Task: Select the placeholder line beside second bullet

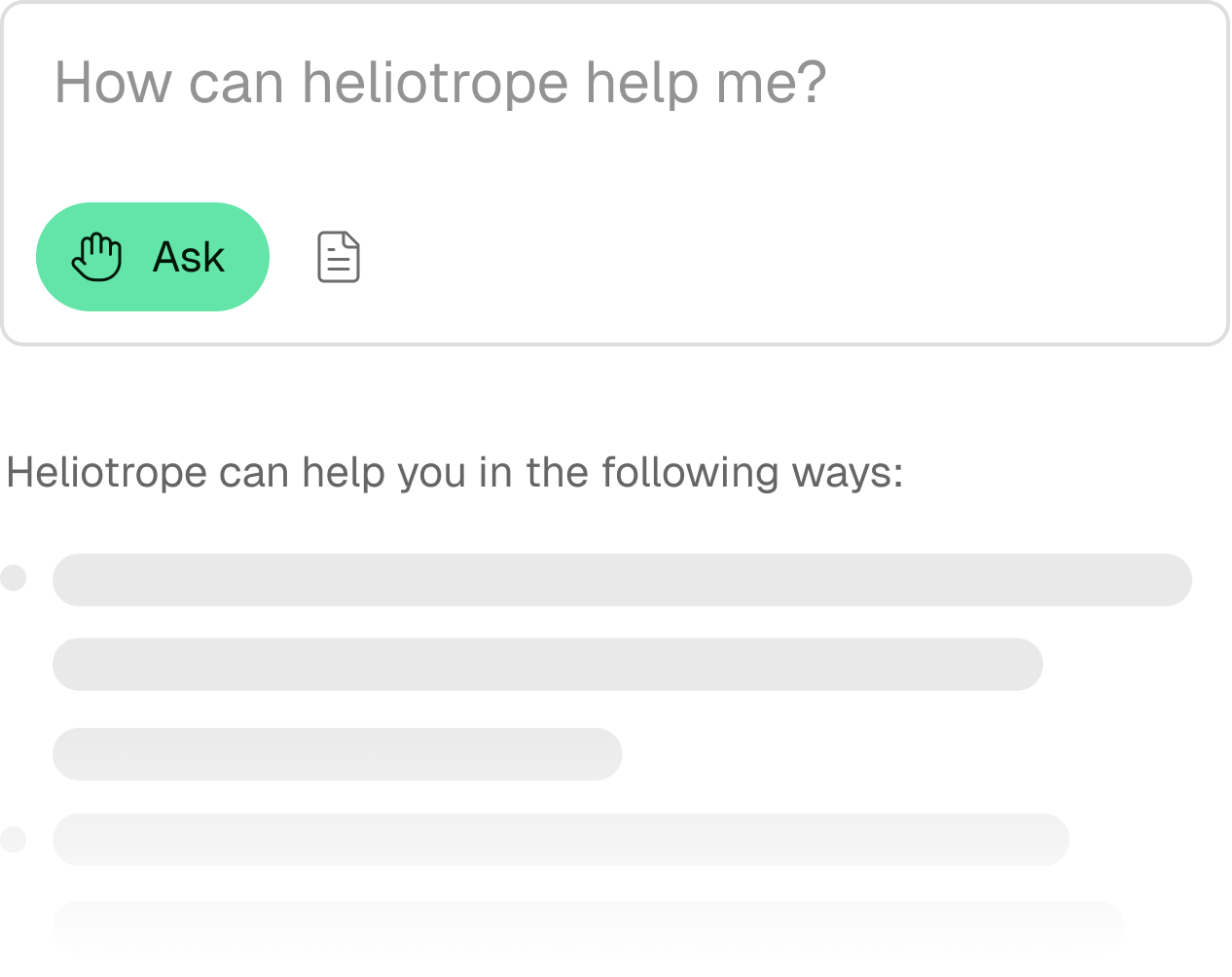Action: pyautogui.click(x=561, y=840)
